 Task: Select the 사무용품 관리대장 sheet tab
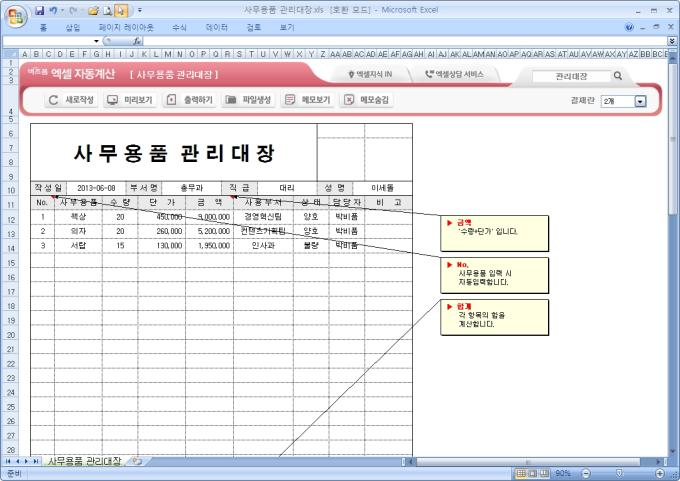[x=84, y=461]
